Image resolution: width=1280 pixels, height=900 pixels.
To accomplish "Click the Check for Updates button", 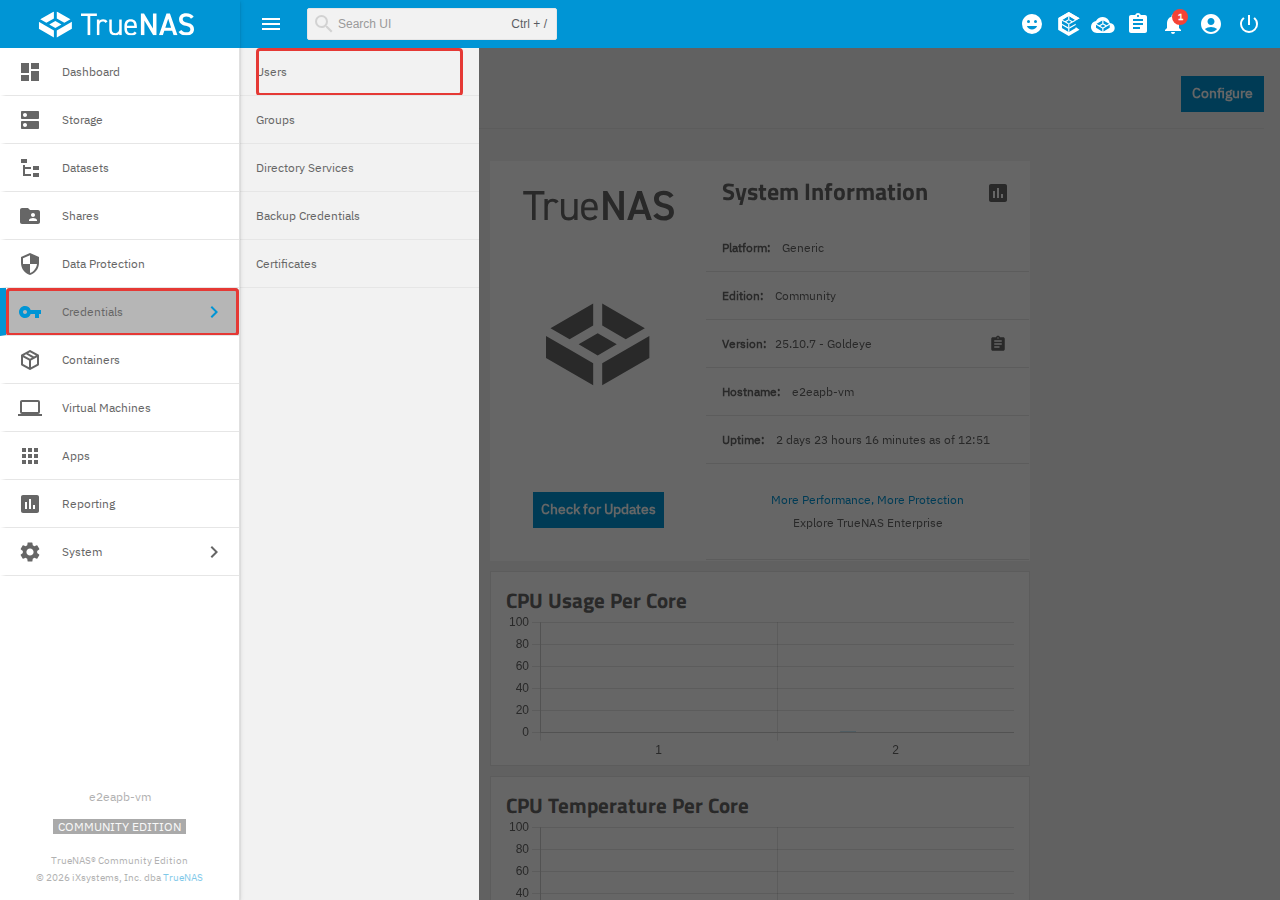I will click(598, 509).
